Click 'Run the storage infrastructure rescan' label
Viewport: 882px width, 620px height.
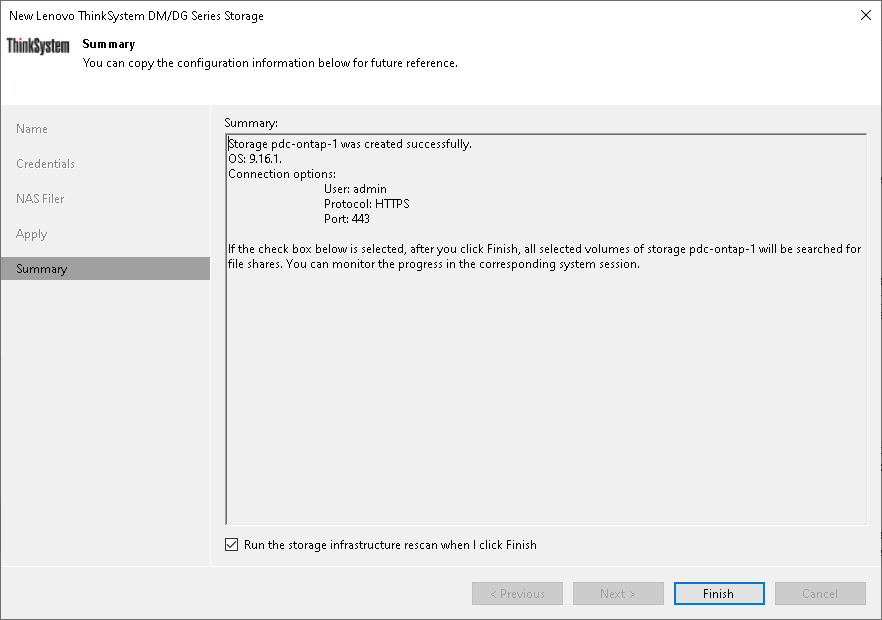pos(390,545)
